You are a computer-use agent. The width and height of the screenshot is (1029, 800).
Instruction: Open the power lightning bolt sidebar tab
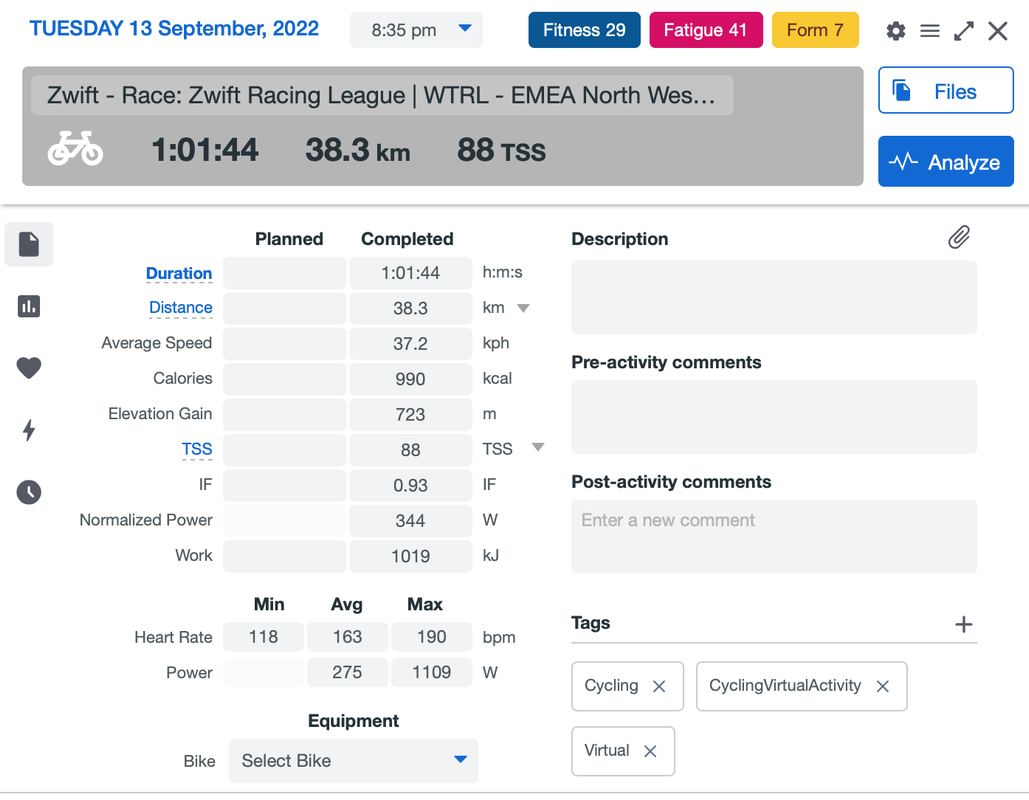(x=29, y=430)
